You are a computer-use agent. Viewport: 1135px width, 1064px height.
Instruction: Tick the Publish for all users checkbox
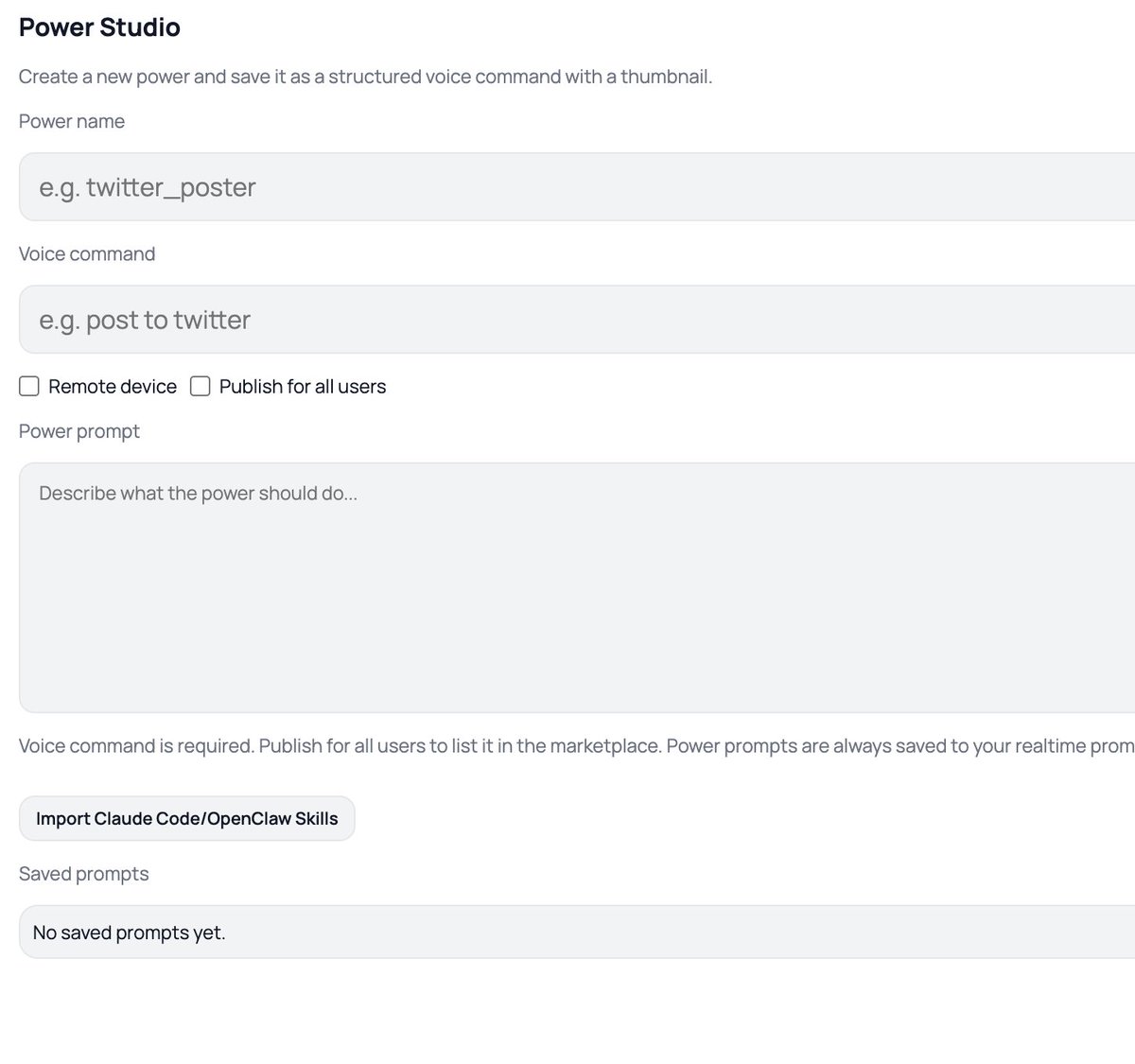[201, 386]
